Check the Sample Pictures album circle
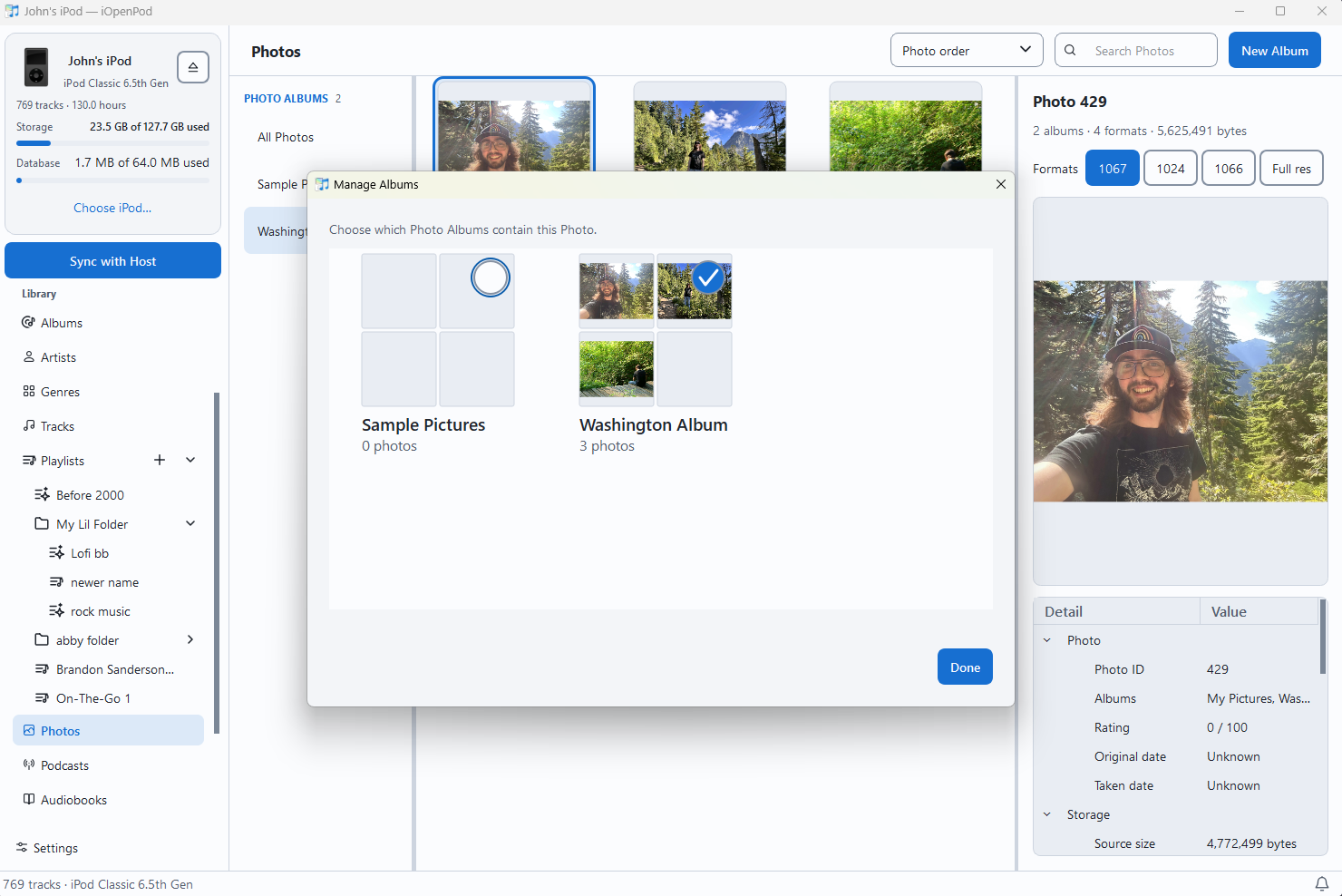Viewport: 1342px width, 896px height. (x=491, y=278)
